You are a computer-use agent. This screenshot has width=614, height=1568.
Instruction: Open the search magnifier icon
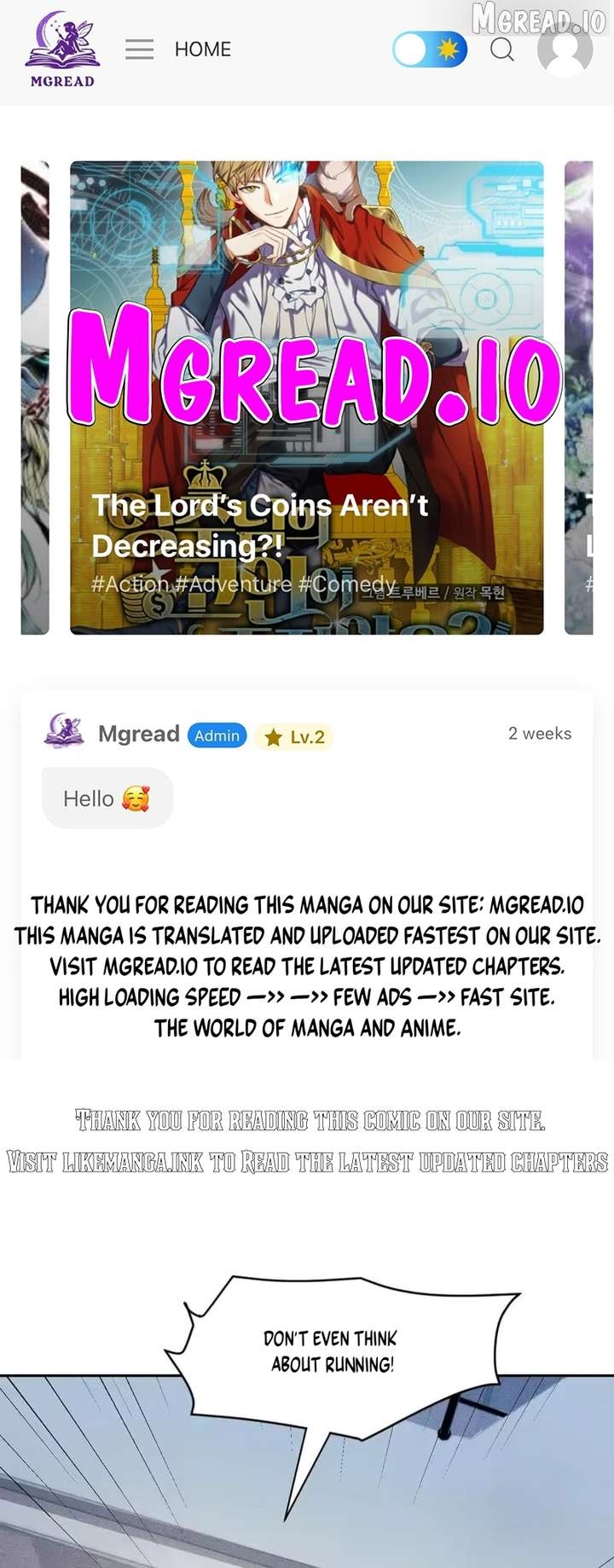click(x=502, y=49)
